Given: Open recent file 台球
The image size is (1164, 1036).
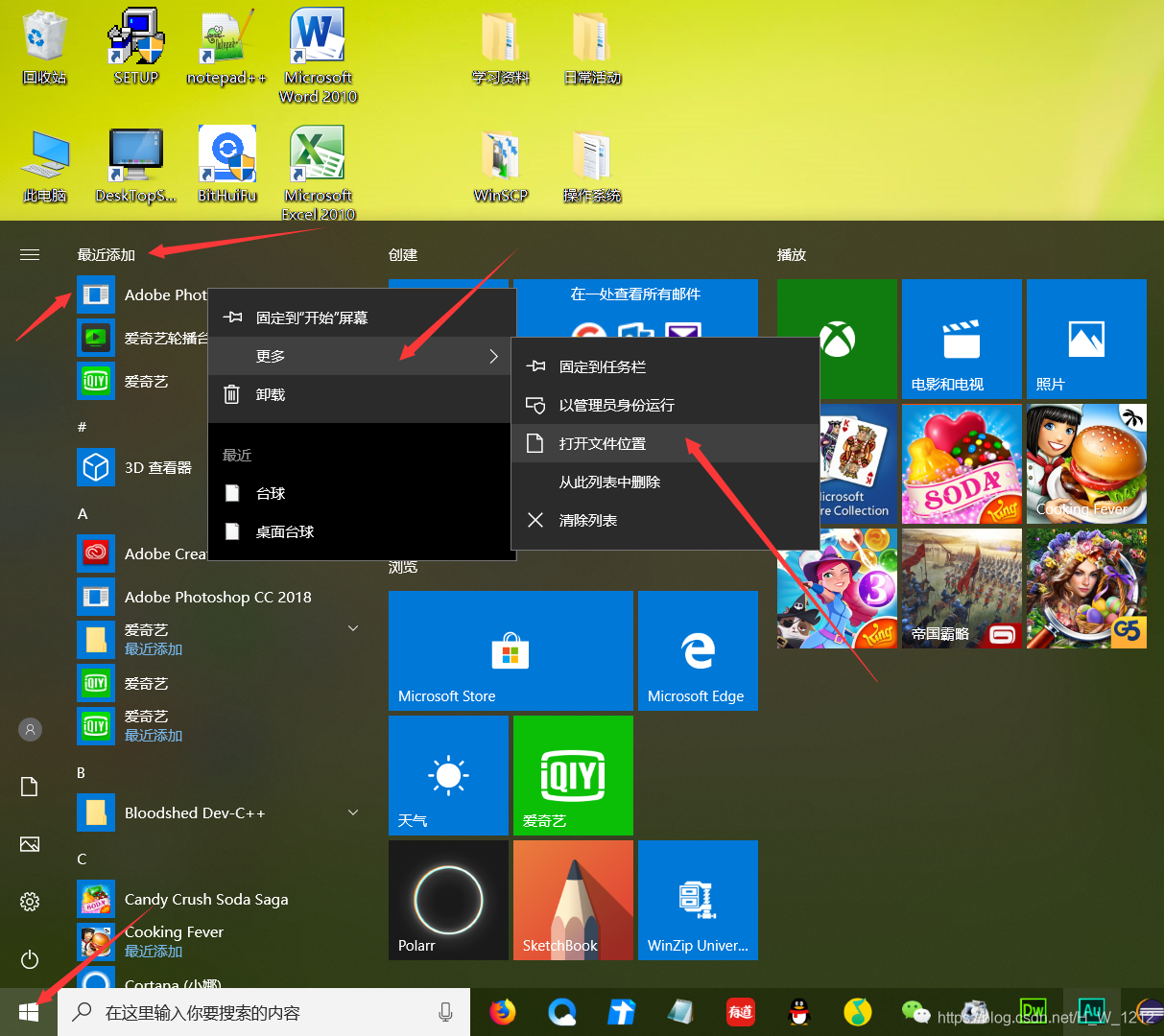Looking at the screenshot, I should 362,493.
